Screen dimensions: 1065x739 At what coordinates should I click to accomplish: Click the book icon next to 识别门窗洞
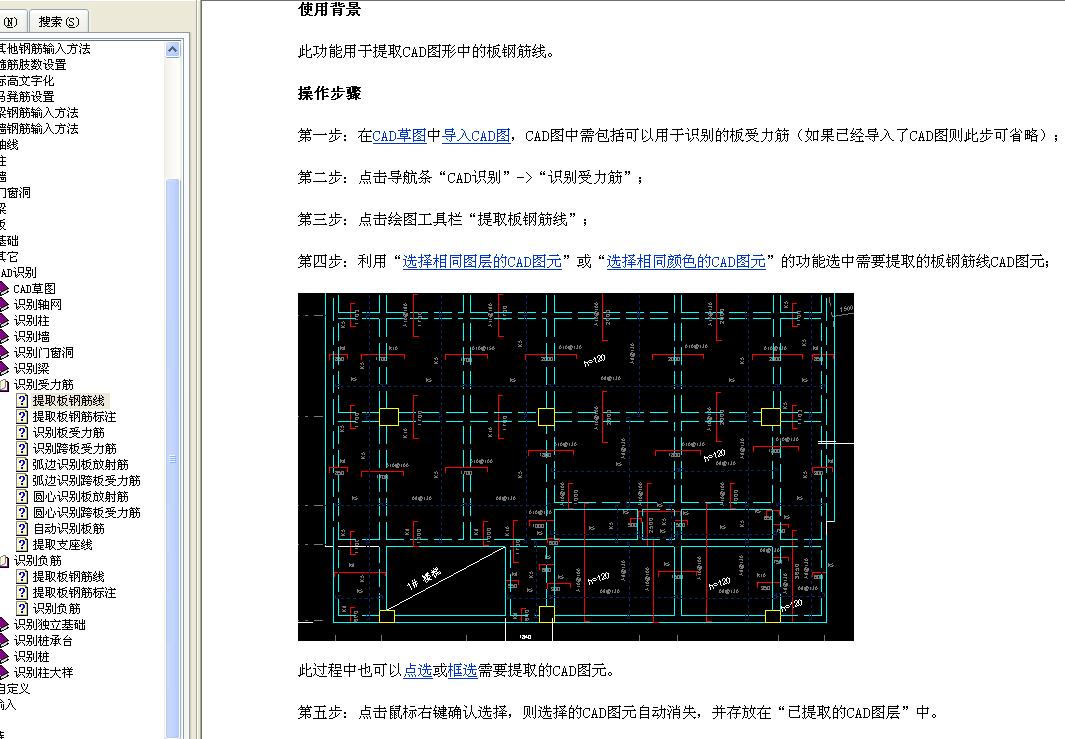(x=4, y=353)
